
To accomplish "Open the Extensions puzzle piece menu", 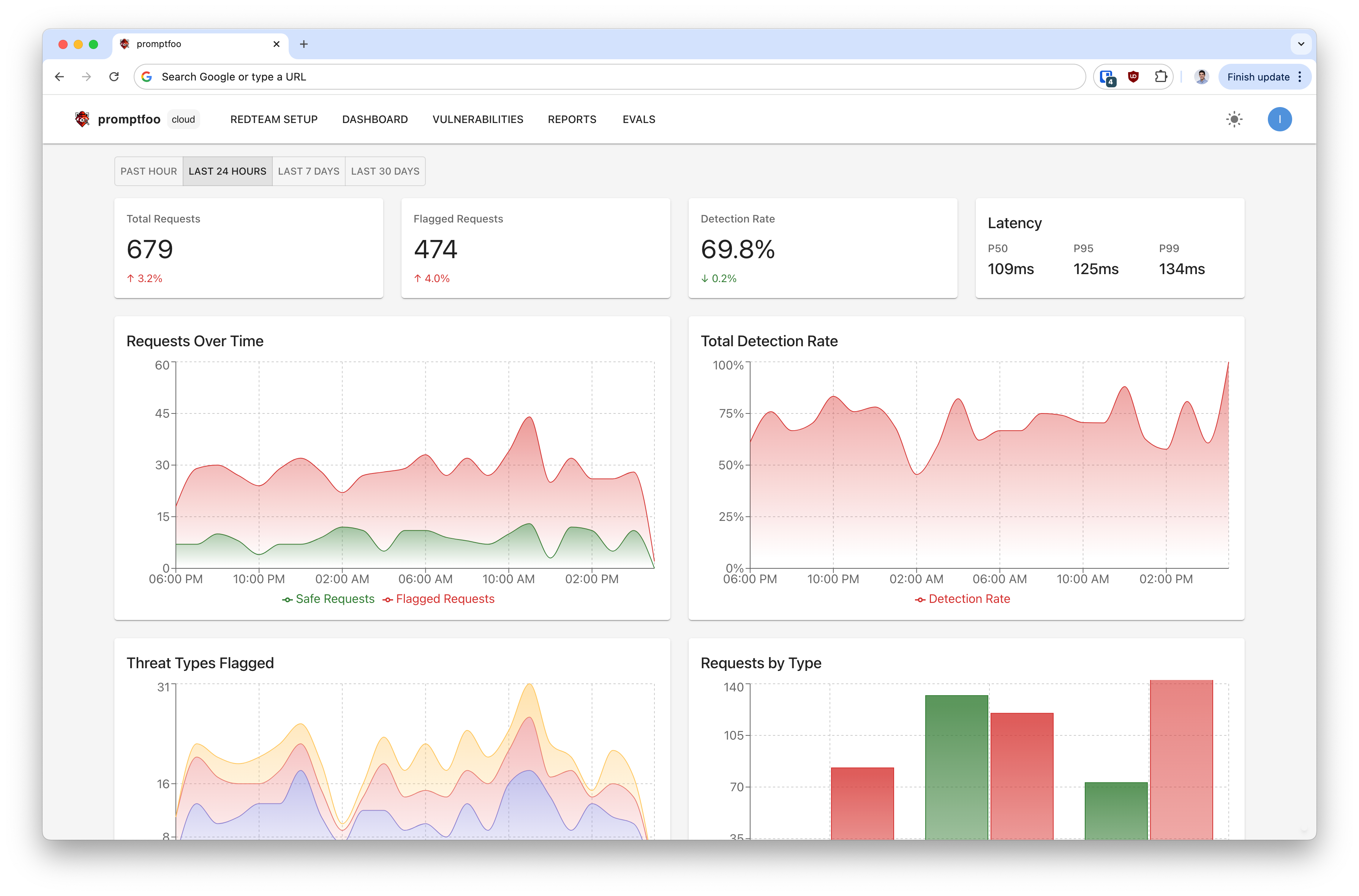I will [1160, 77].
